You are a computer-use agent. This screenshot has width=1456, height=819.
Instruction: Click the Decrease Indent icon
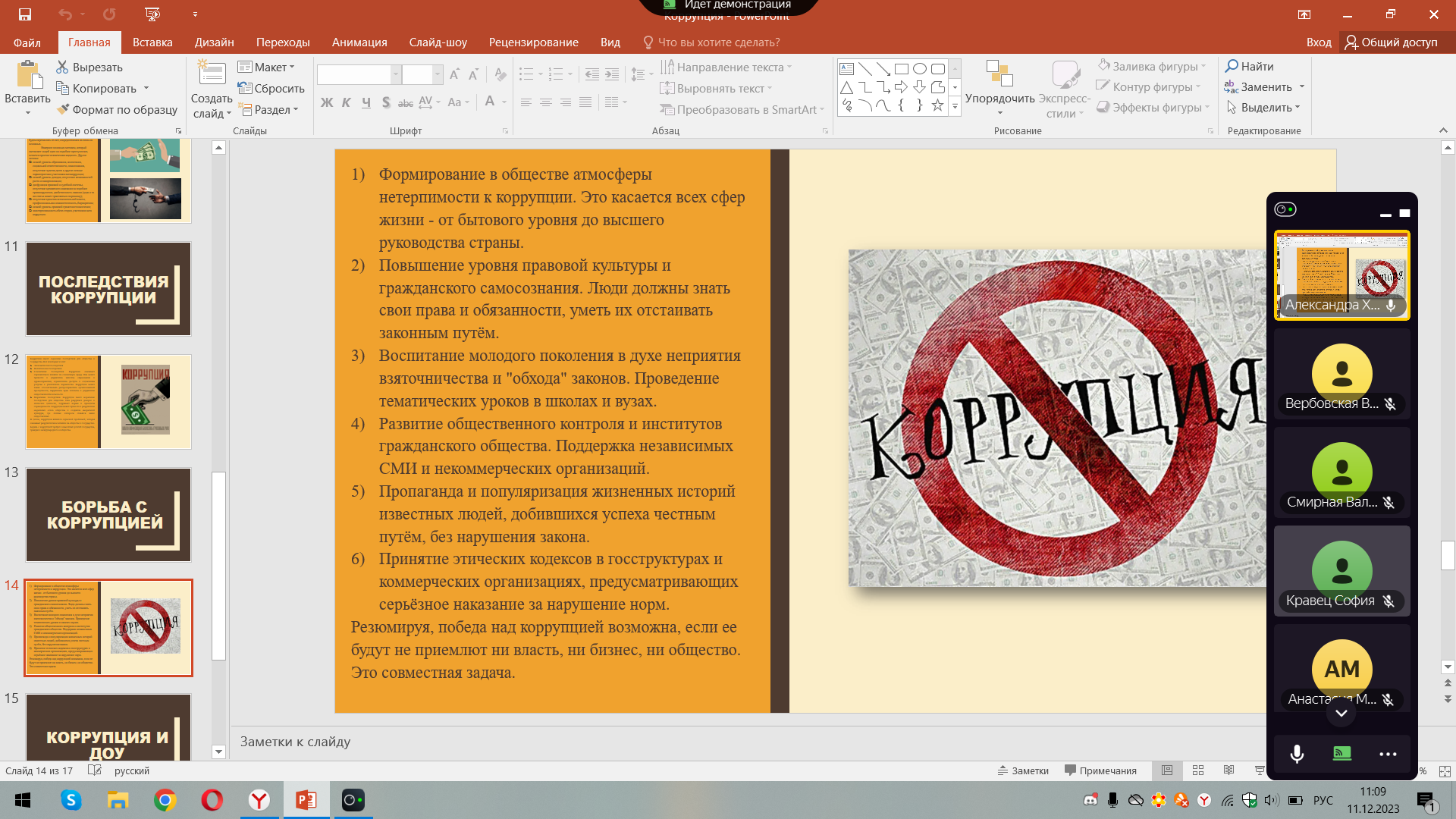592,74
